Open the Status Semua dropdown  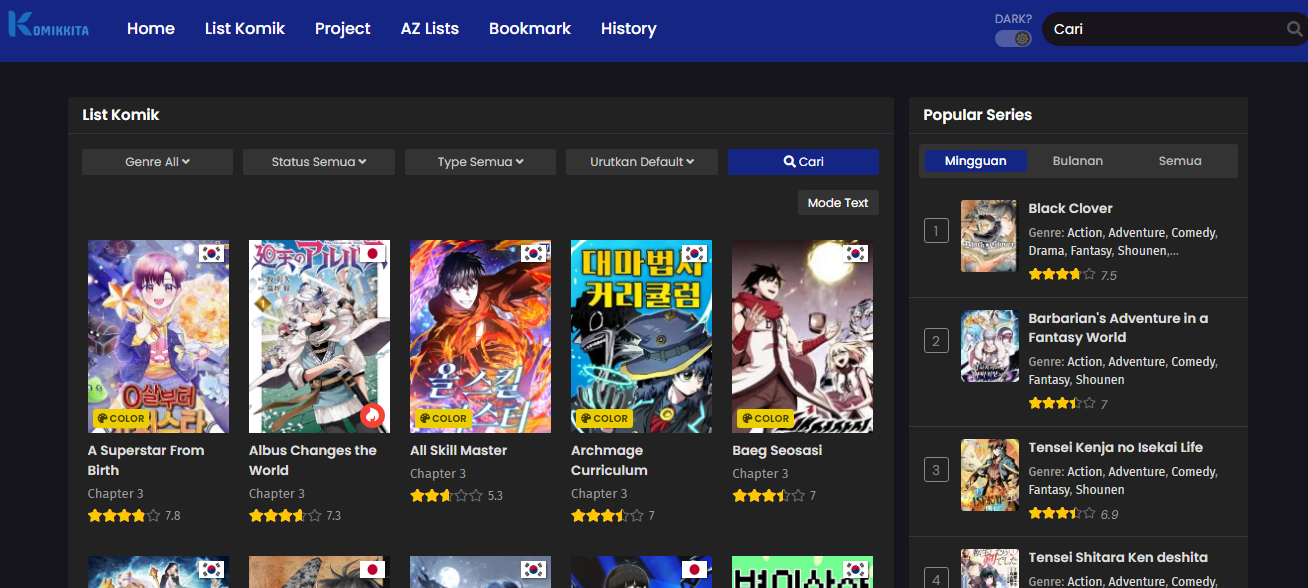click(319, 162)
